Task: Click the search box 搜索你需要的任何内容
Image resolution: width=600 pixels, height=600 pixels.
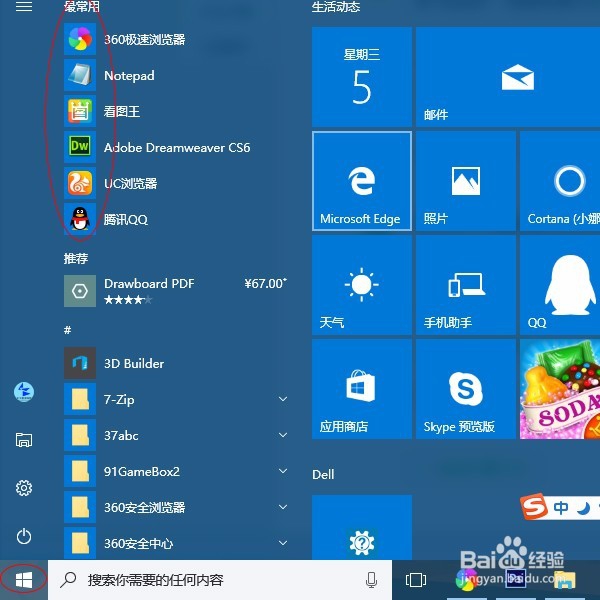Action: click(220, 580)
